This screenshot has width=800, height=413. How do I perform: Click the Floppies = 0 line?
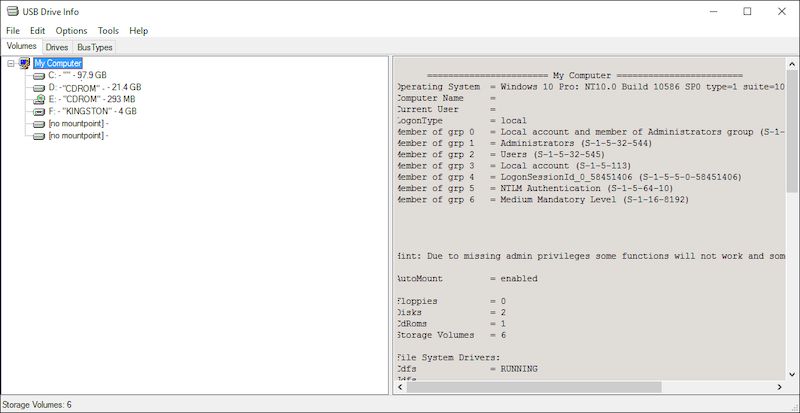[451, 301]
